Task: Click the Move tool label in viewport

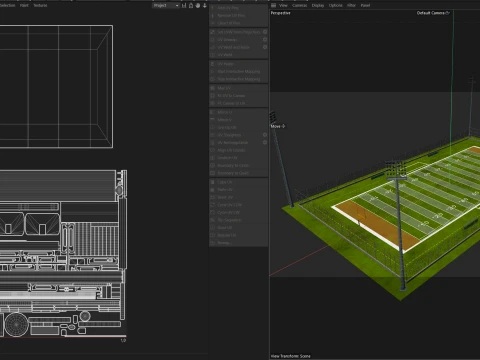Action: pos(278,126)
